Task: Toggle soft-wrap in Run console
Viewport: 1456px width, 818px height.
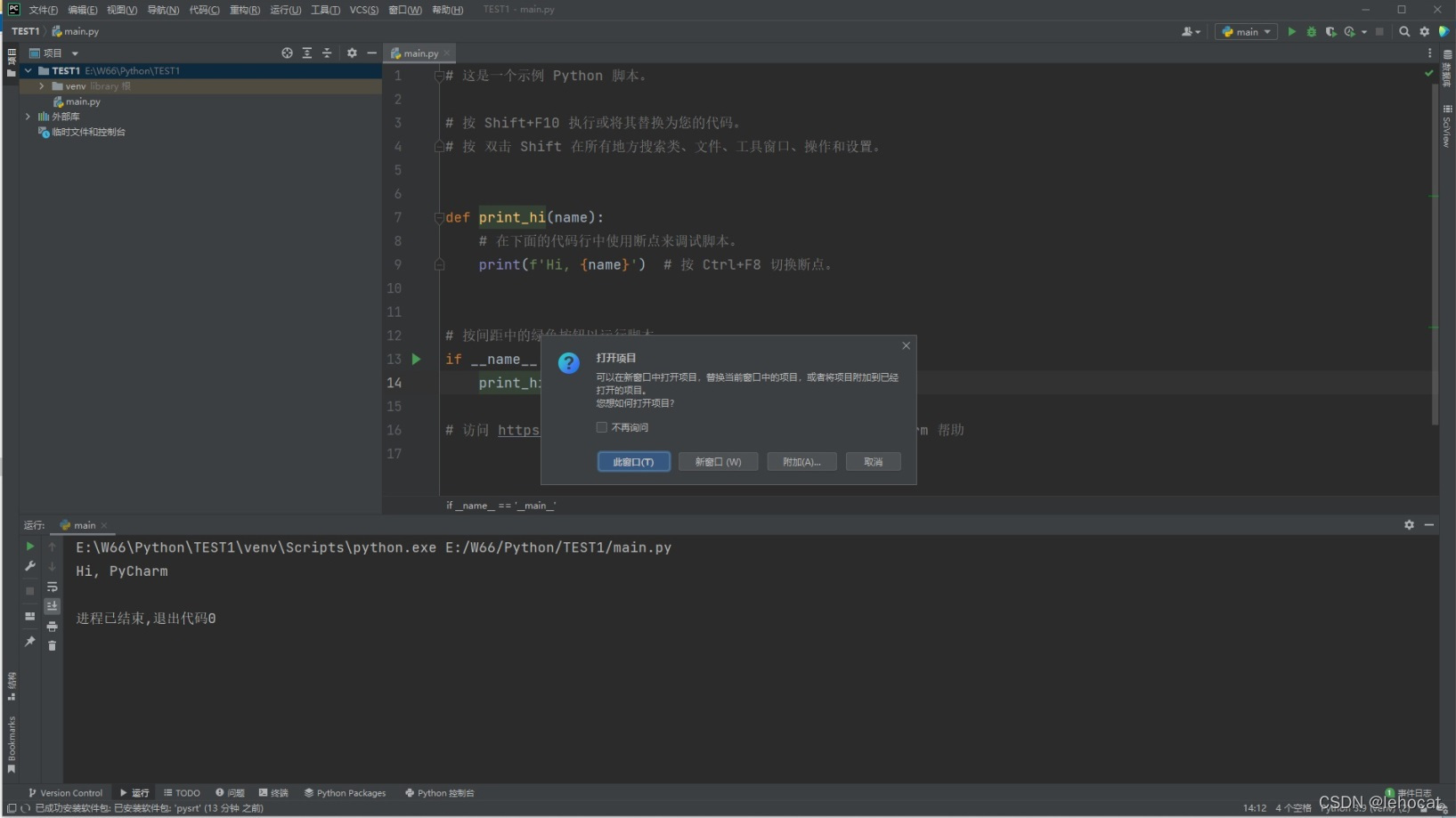Action: (52, 587)
